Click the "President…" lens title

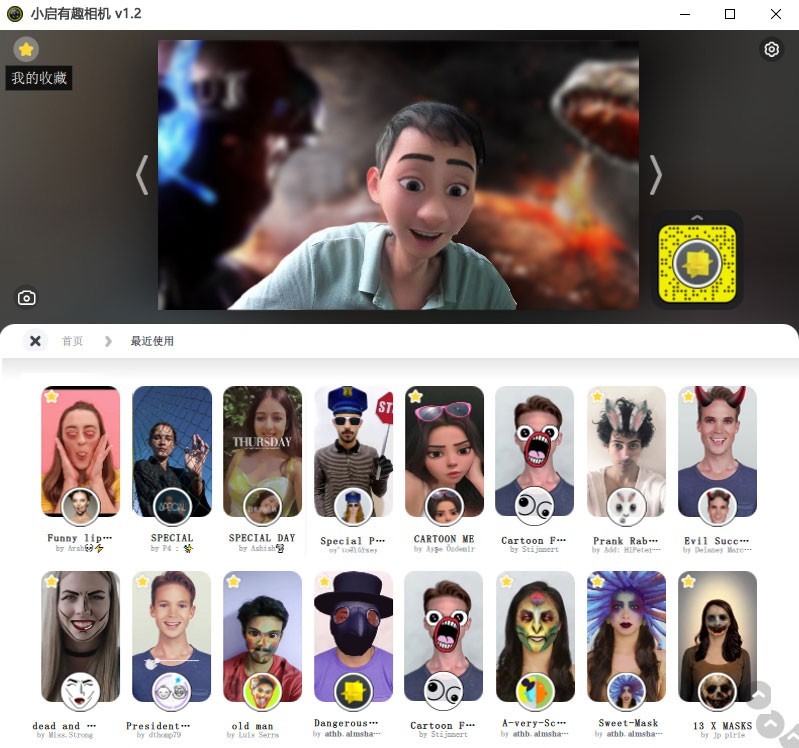(158, 726)
